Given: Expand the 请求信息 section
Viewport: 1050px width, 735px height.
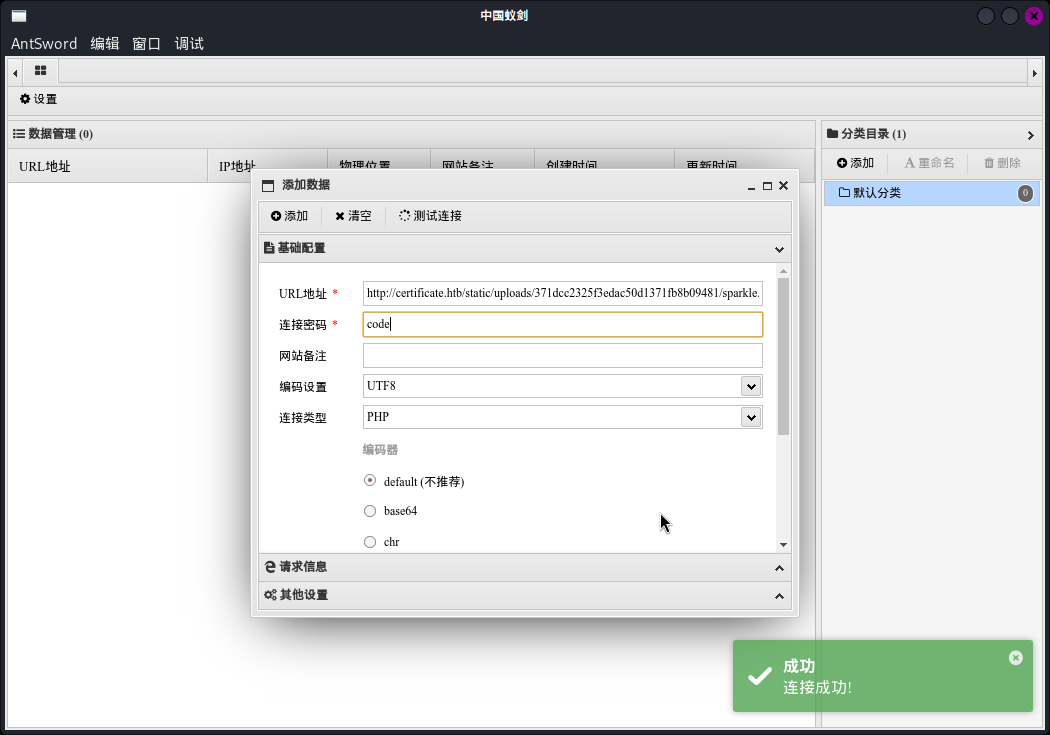Looking at the screenshot, I should 524,567.
